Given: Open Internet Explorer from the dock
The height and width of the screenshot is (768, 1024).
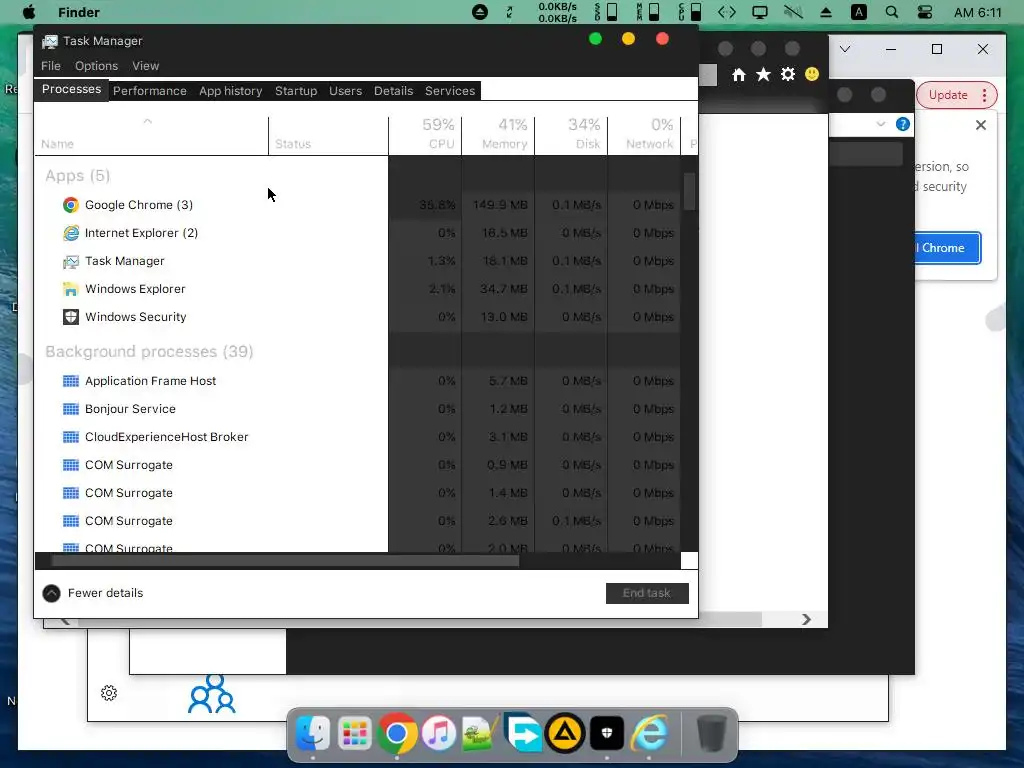Looking at the screenshot, I should pyautogui.click(x=649, y=733).
